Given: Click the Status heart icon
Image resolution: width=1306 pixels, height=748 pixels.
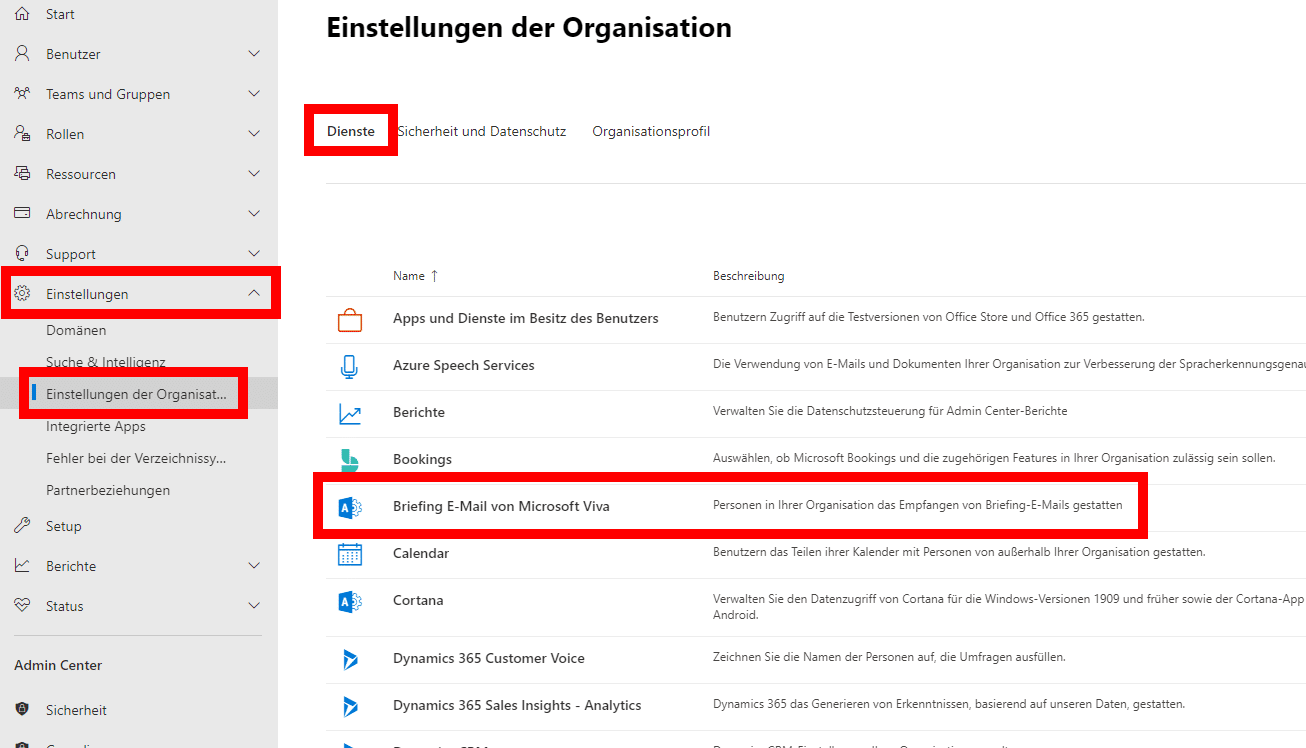Looking at the screenshot, I should 22,606.
